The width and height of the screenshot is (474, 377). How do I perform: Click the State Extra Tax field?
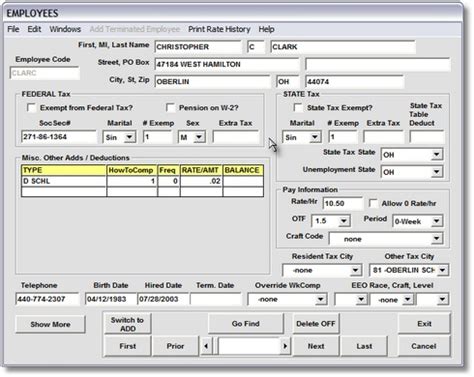pyautogui.click(x=383, y=137)
